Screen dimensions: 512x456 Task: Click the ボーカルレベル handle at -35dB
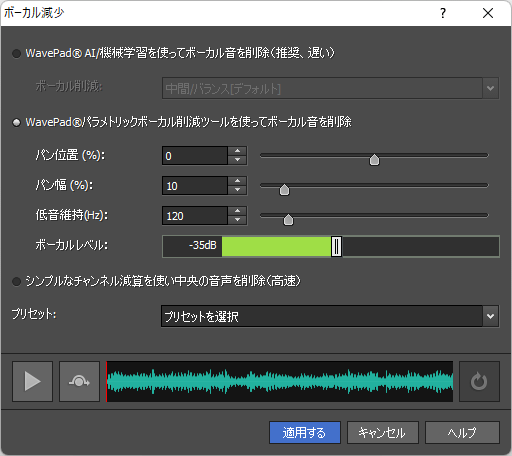click(336, 247)
